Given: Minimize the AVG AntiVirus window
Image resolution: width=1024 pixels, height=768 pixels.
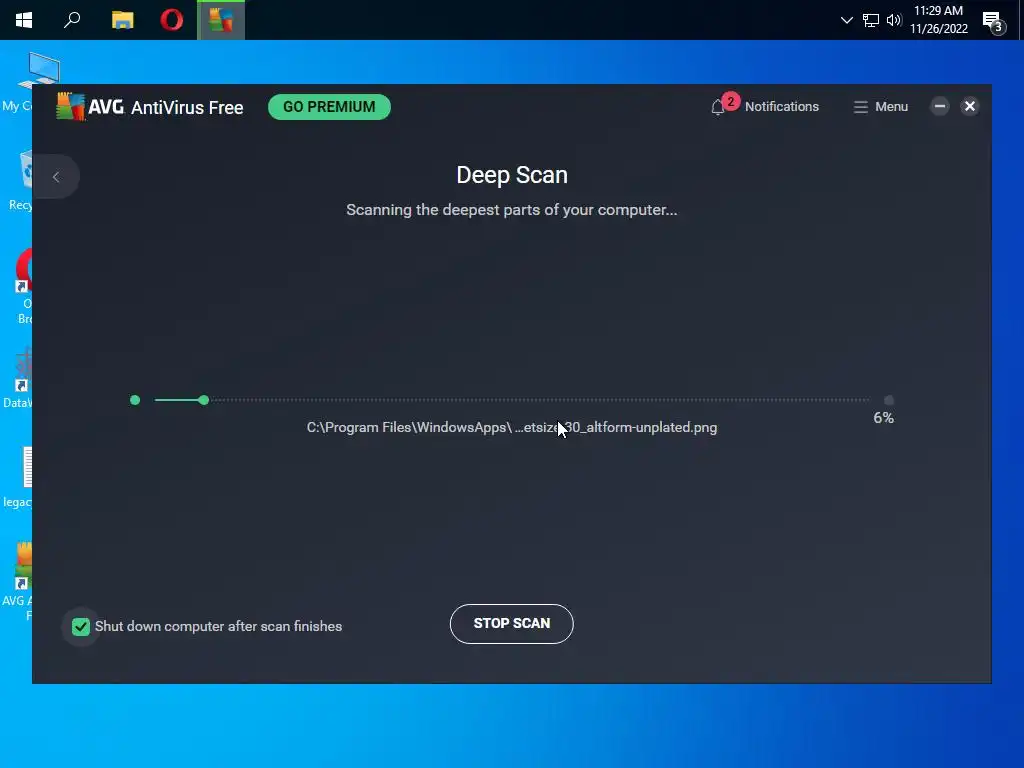Looking at the screenshot, I should click(940, 106).
